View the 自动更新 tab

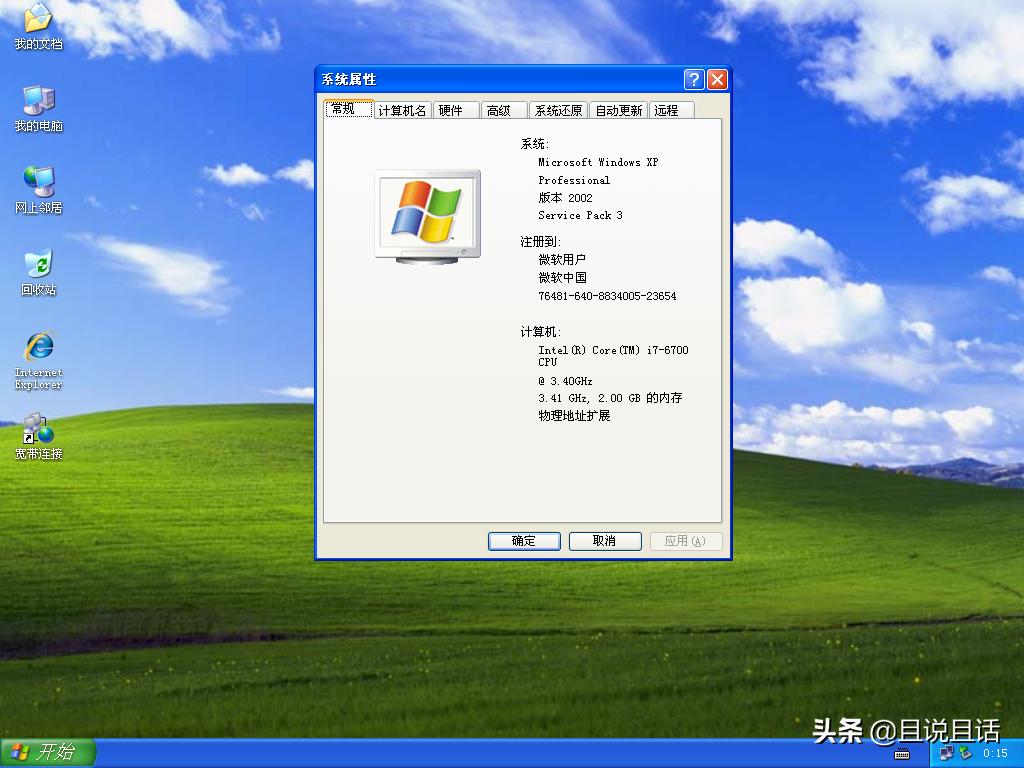point(618,110)
